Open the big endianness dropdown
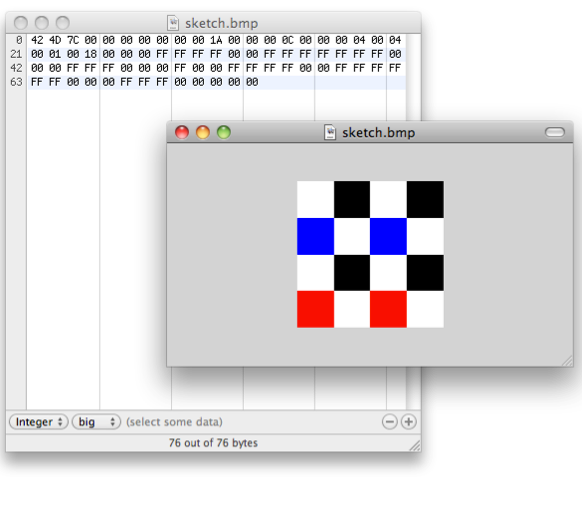The image size is (582, 518). click(96, 422)
